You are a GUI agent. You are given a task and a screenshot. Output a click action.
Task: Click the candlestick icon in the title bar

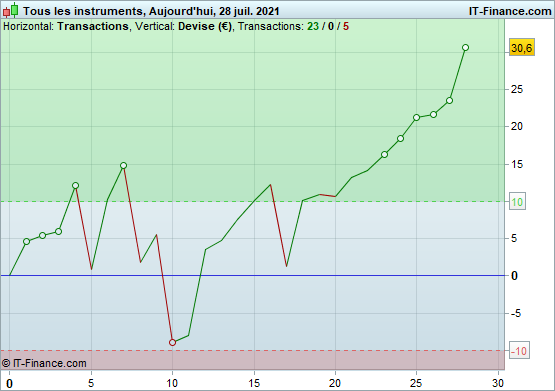(11, 10)
